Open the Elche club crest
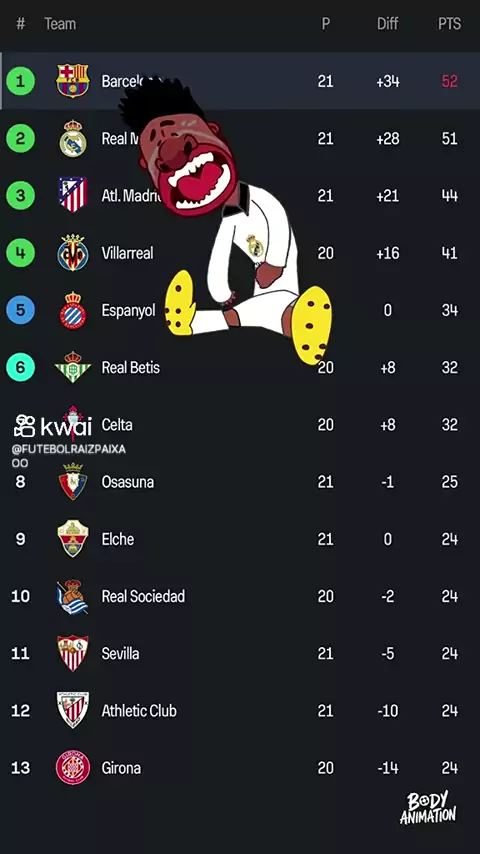The height and width of the screenshot is (854, 480). 72,539
